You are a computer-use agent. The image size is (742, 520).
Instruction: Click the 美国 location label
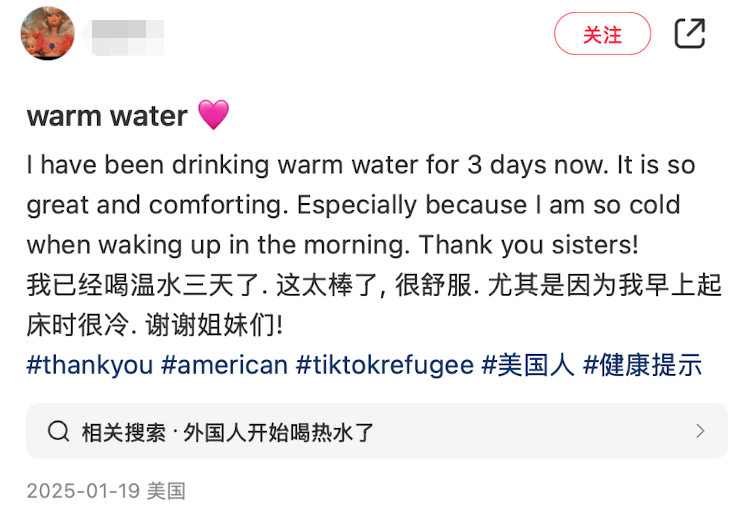166,491
